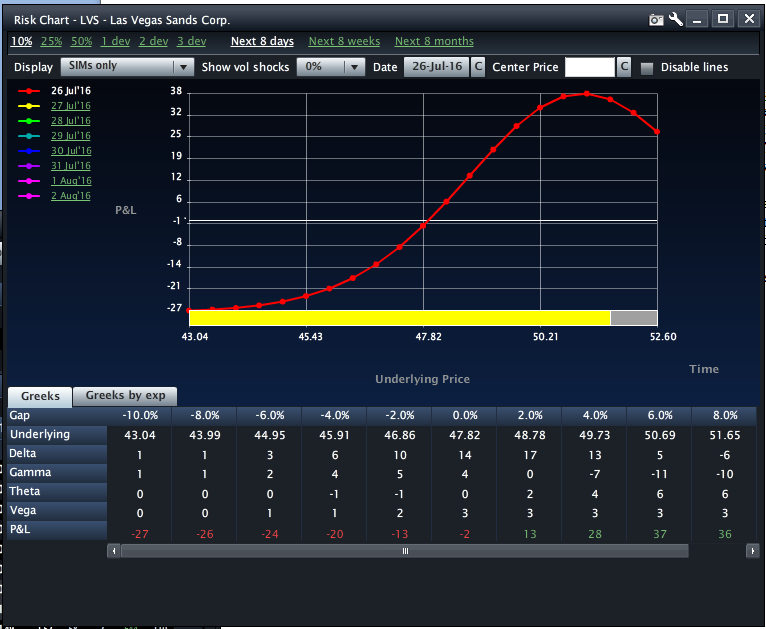766x629 pixels.
Task: Choose the Next 8 months range
Action: [x=434, y=42]
